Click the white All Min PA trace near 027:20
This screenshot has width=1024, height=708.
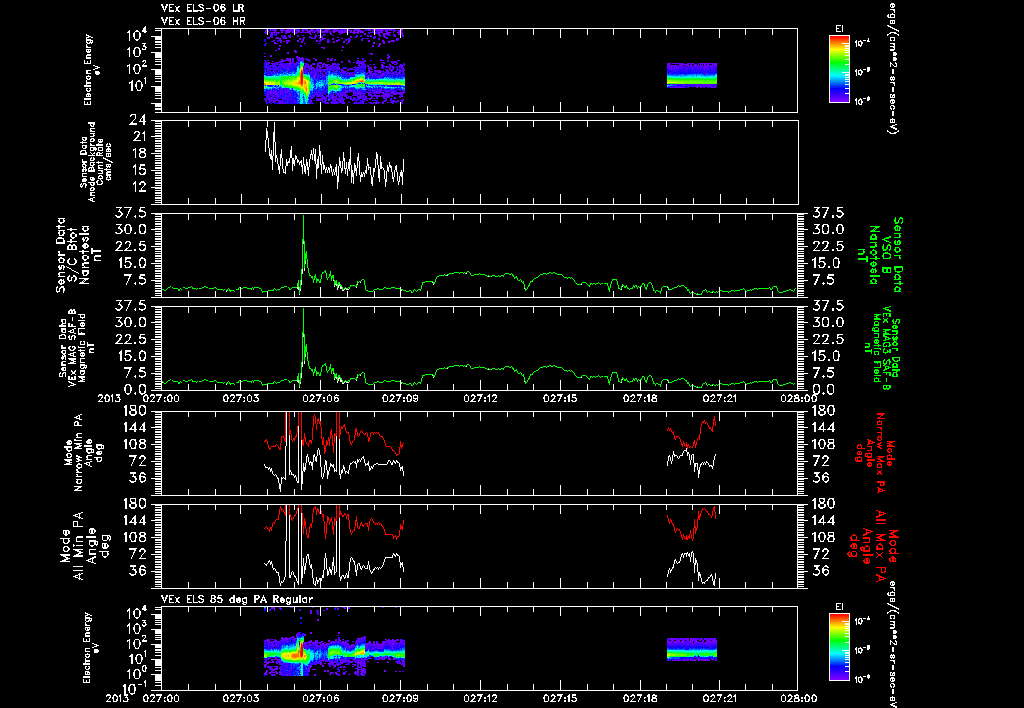(x=692, y=568)
